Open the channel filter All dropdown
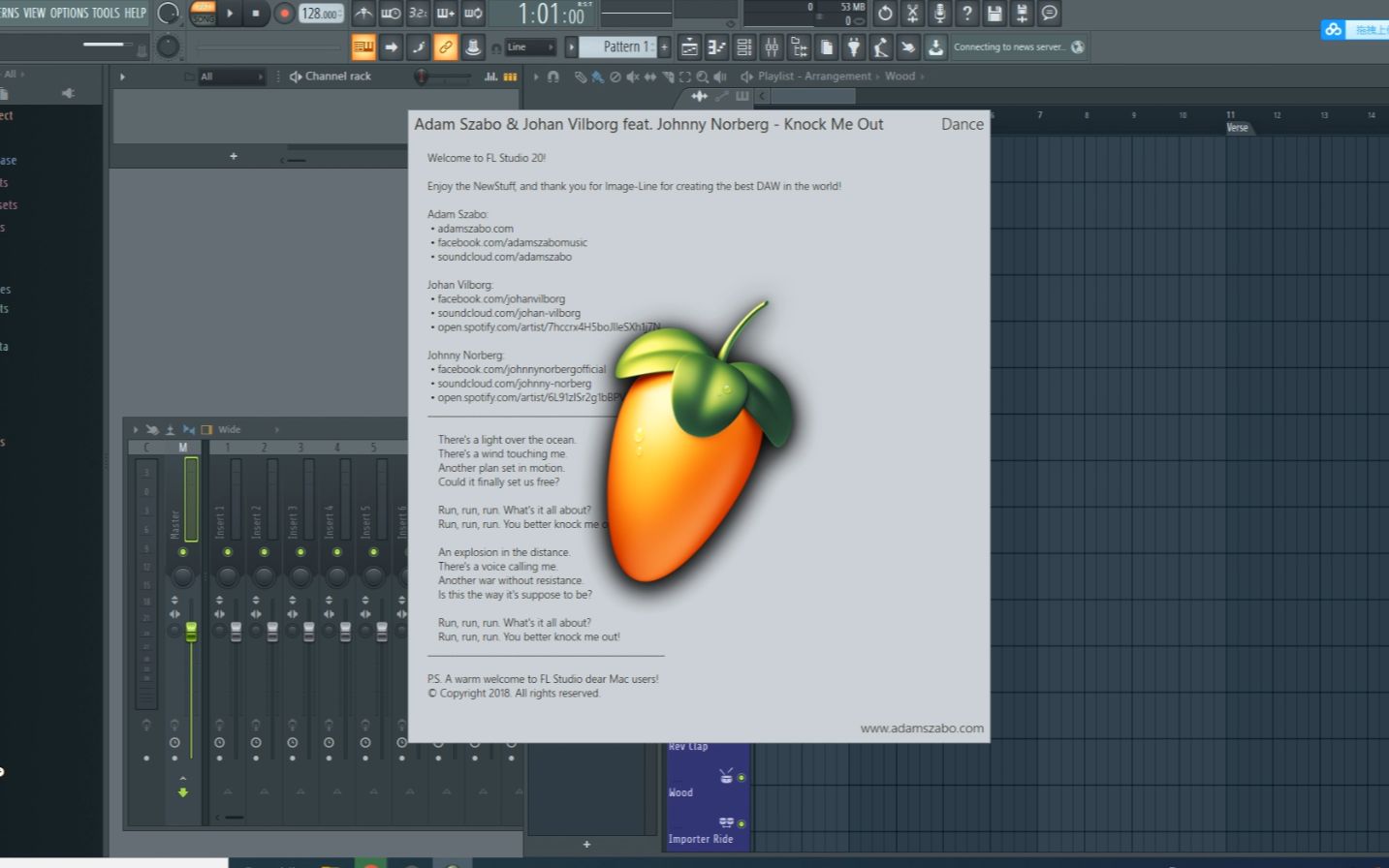 tap(231, 77)
